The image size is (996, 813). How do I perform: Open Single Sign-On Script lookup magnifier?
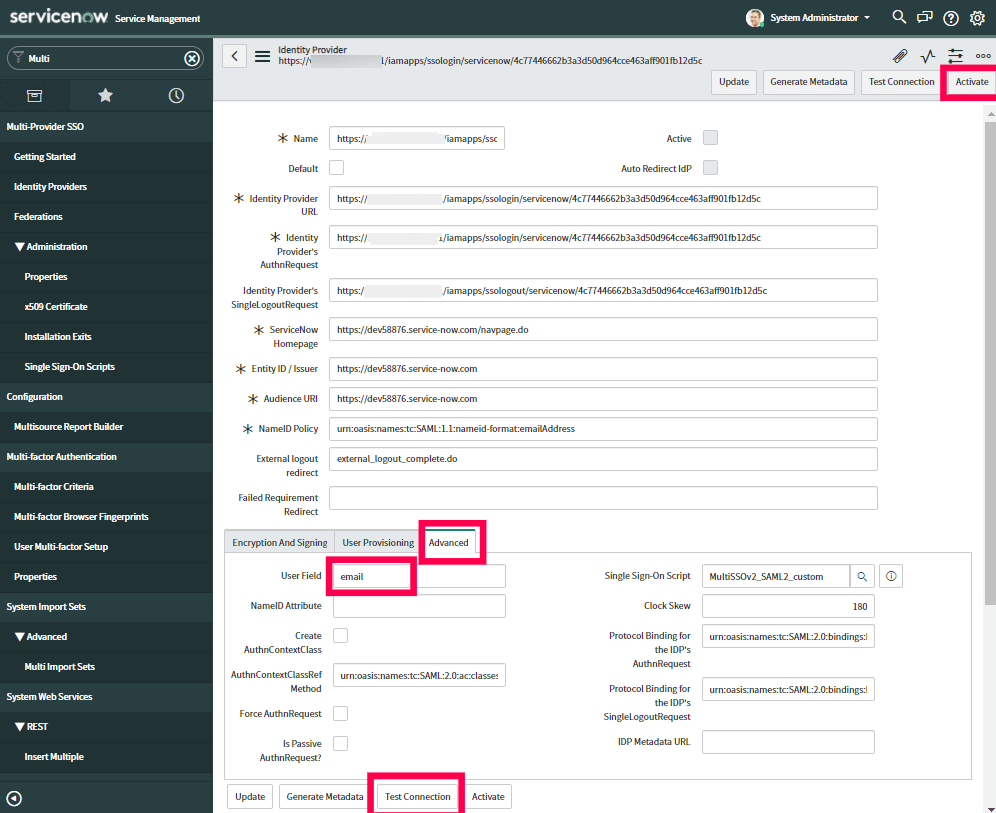(x=864, y=576)
